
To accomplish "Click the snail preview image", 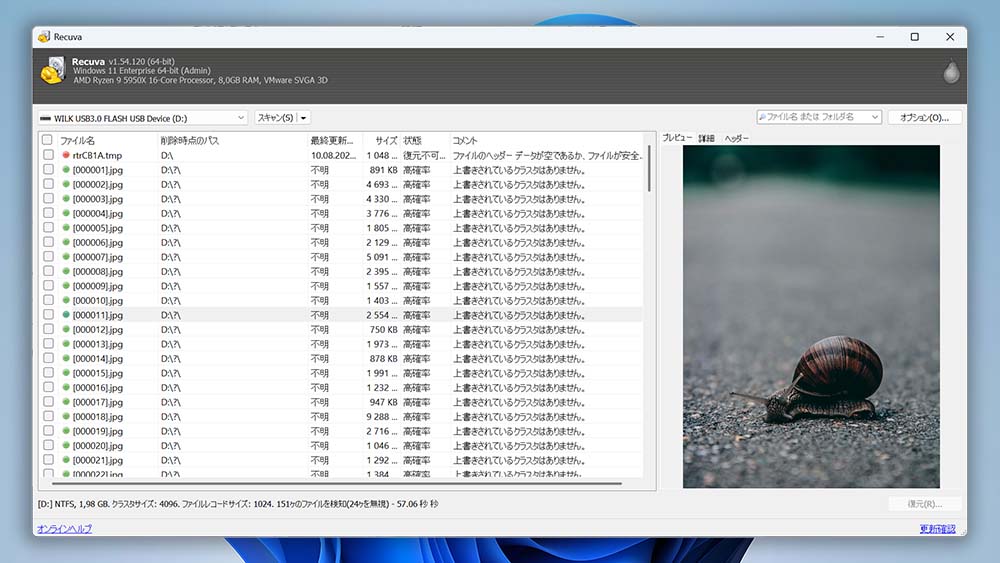I will 811,316.
